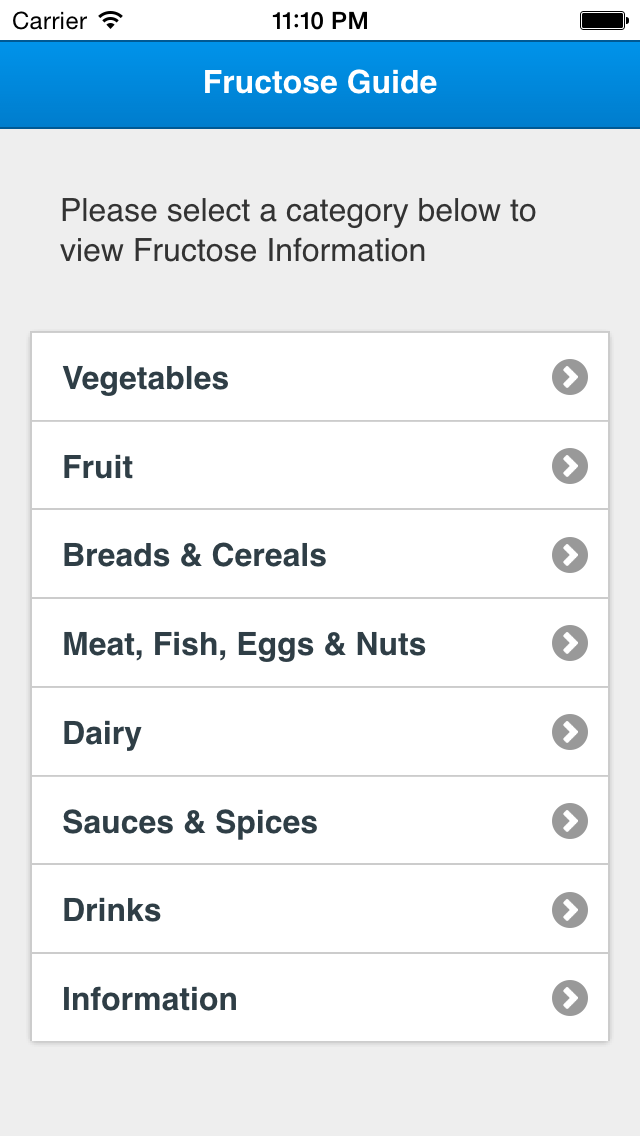Screen dimensions: 640x1136
Task: Tap the chevron beside Fruit
Action: click(x=569, y=466)
